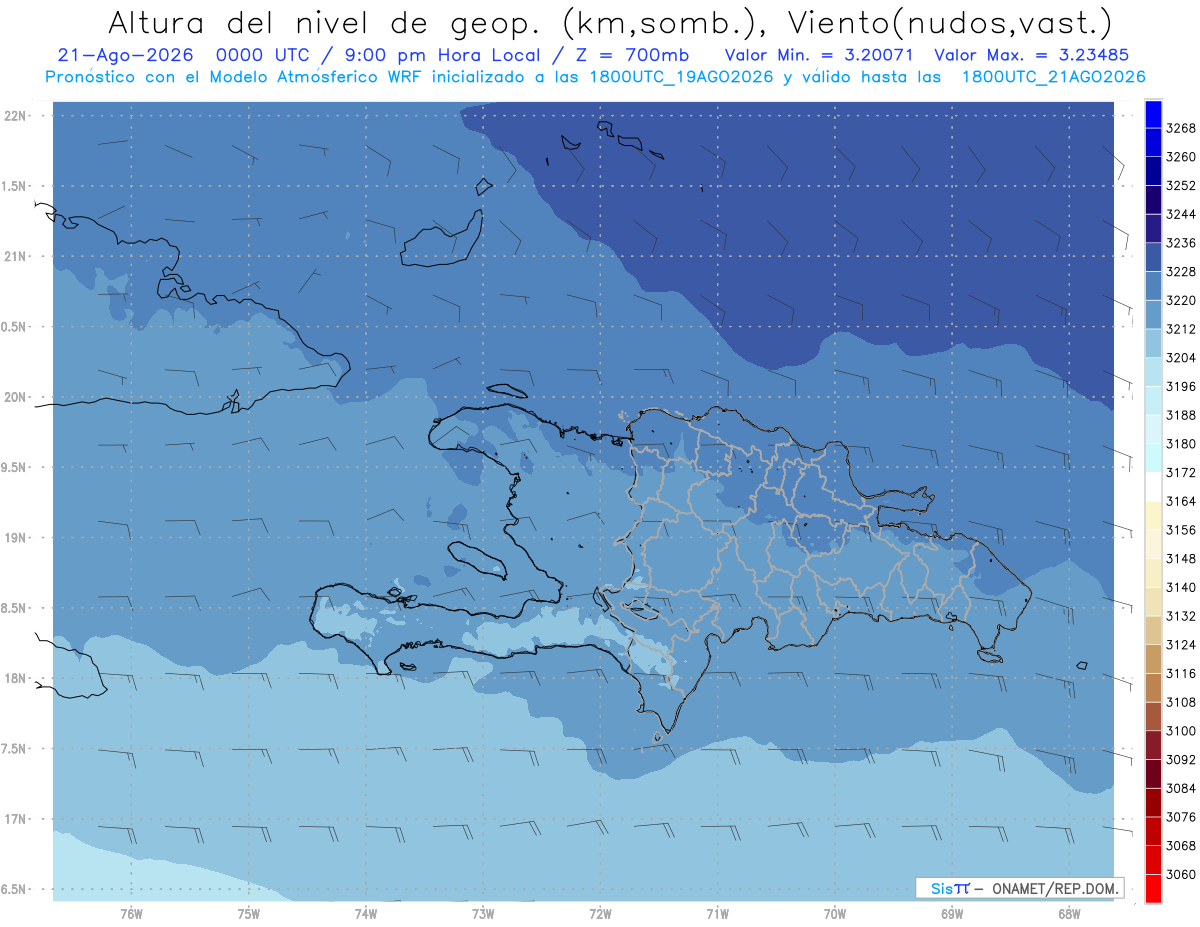This screenshot has height=927, width=1200.
Task: Click 'Valor Max. = 3.23485' text
Action: 1030,55
